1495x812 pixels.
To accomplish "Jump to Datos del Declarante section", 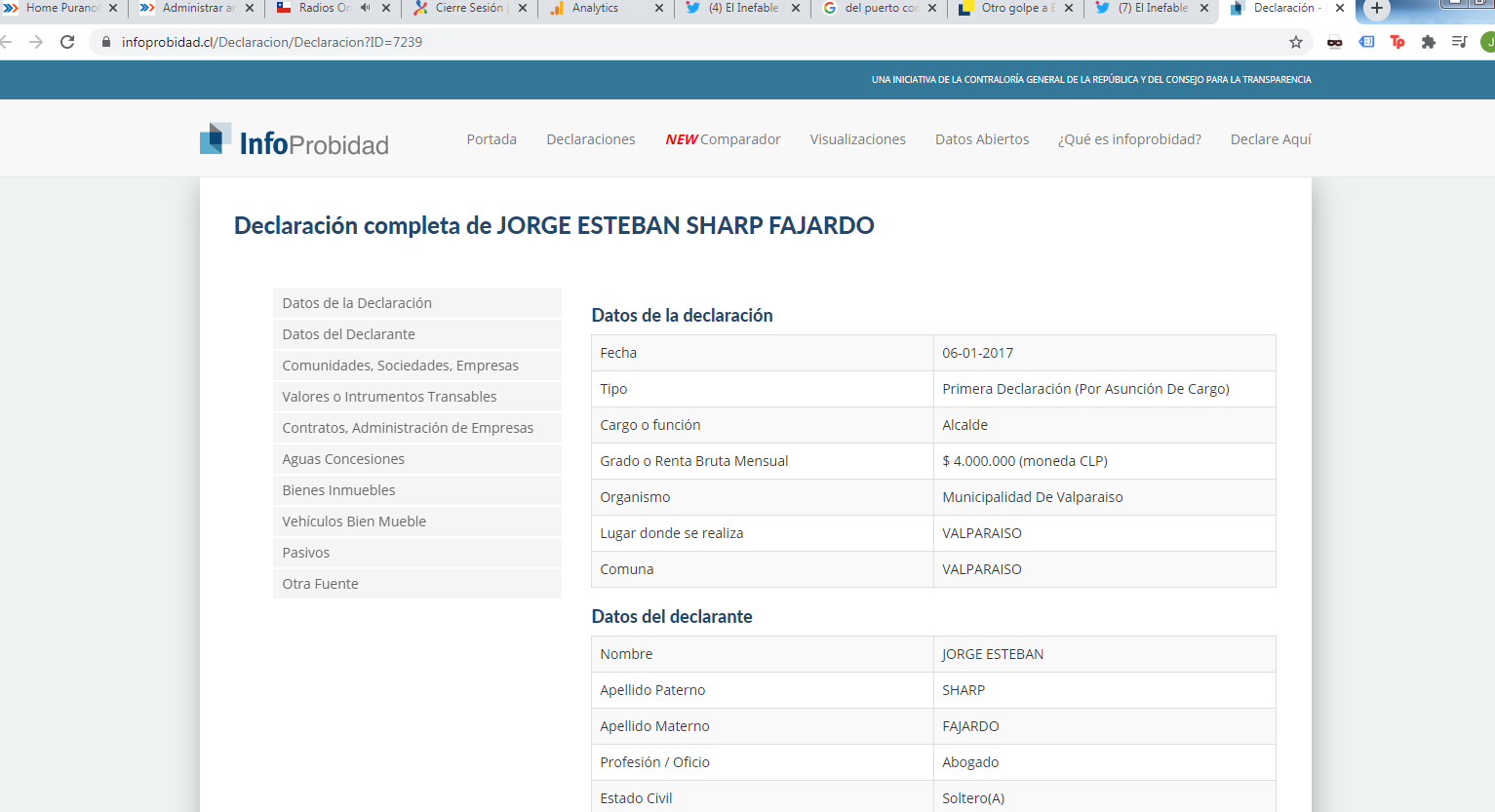I will click(x=417, y=334).
